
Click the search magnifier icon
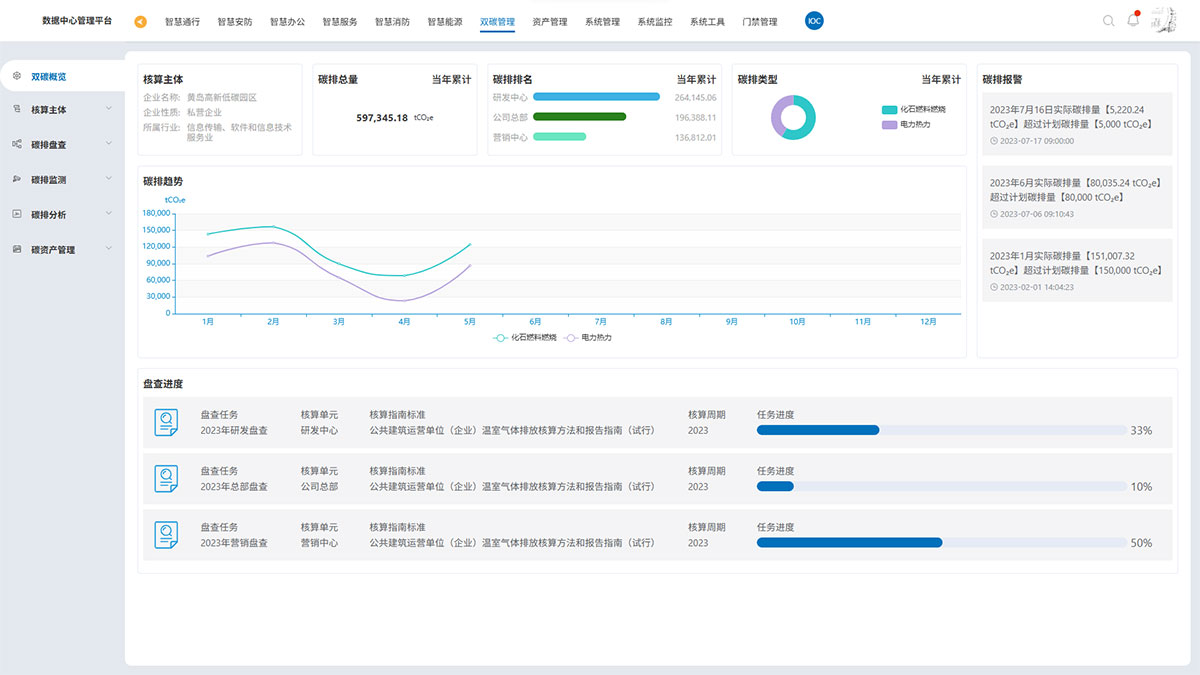pos(1108,21)
